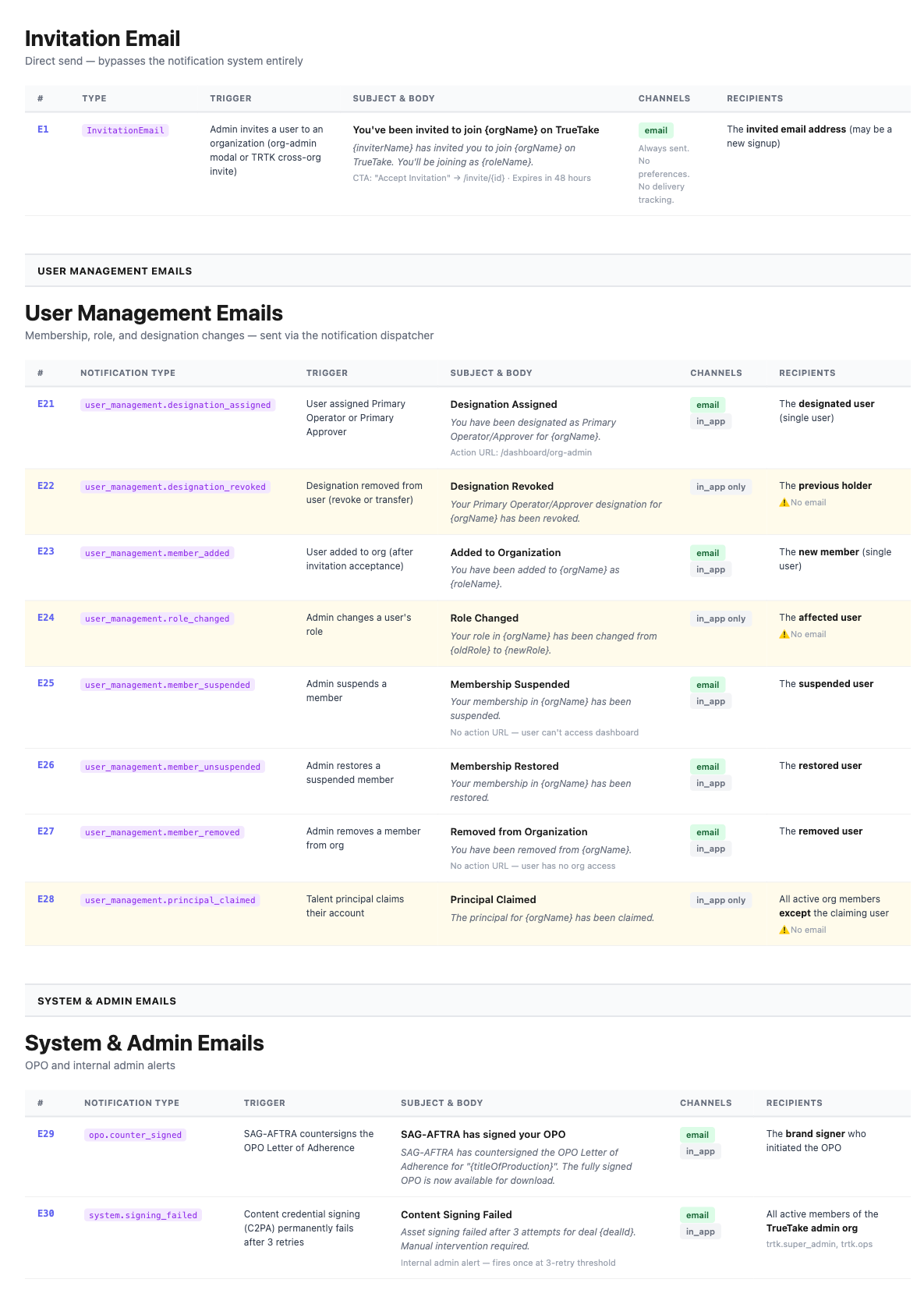Click the E1 row number
Viewport: 924px width, 1304px height.
pyautogui.click(x=43, y=129)
